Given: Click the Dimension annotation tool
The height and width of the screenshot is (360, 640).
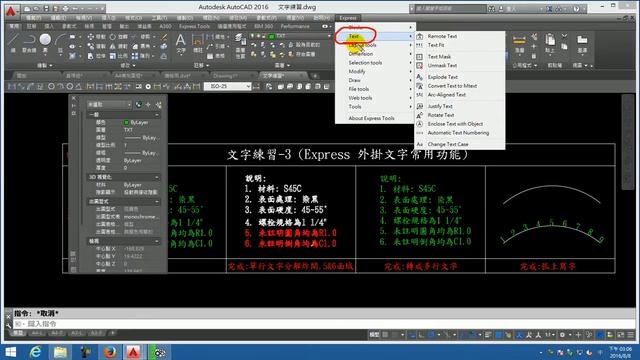Looking at the screenshot, I should pyautogui.click(x=198, y=43).
